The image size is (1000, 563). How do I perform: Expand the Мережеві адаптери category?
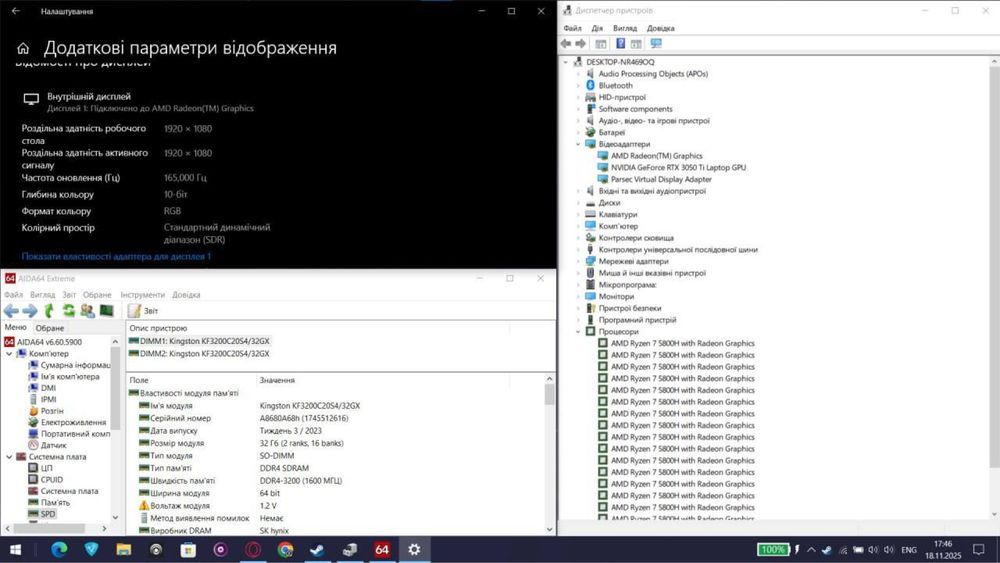pos(578,261)
